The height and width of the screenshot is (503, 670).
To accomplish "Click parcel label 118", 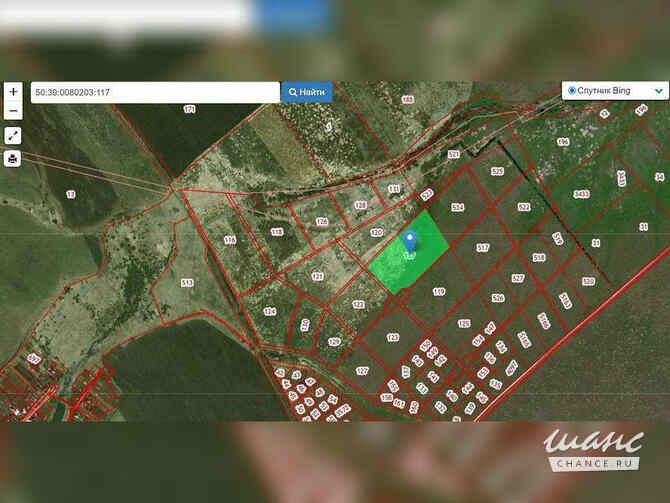I will point(277,232).
